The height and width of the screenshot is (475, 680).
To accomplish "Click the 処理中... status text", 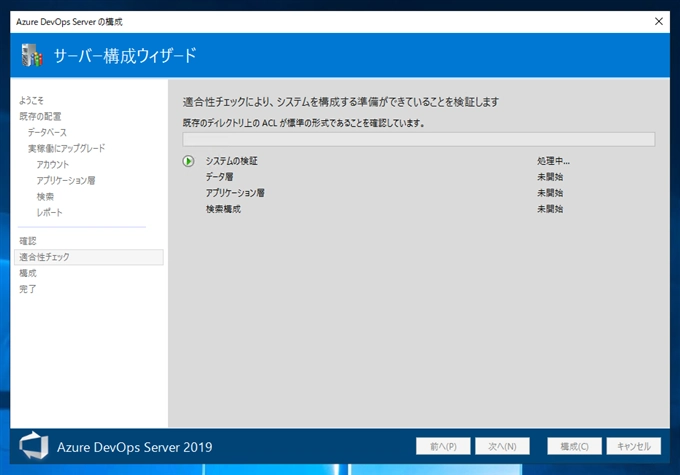I will click(553, 161).
